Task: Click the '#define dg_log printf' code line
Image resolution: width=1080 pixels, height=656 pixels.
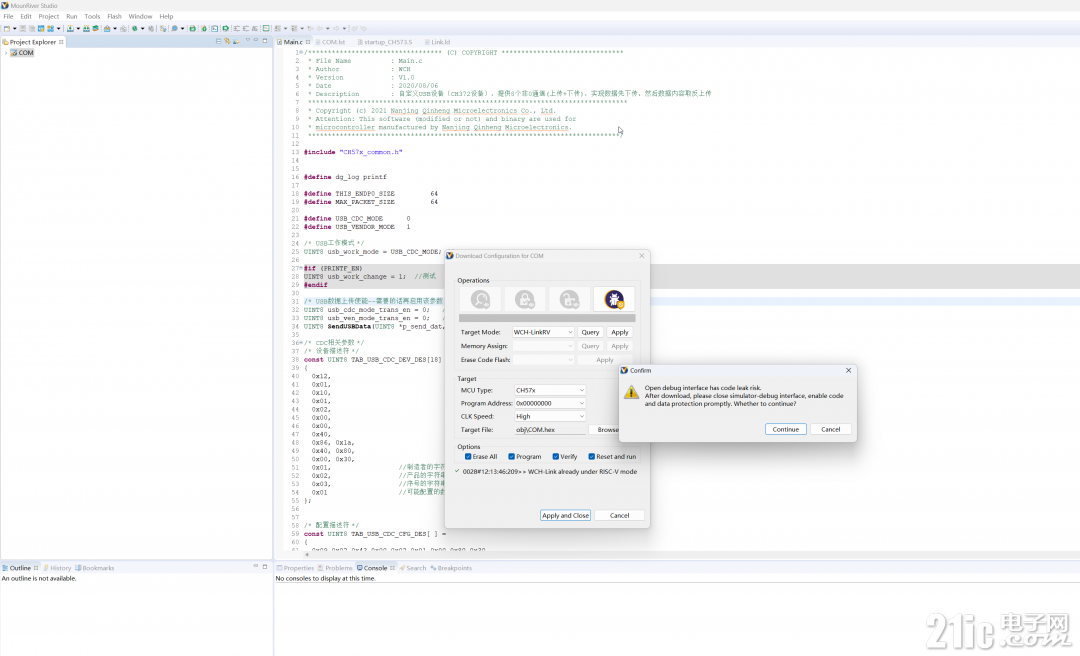Action: coord(345,177)
